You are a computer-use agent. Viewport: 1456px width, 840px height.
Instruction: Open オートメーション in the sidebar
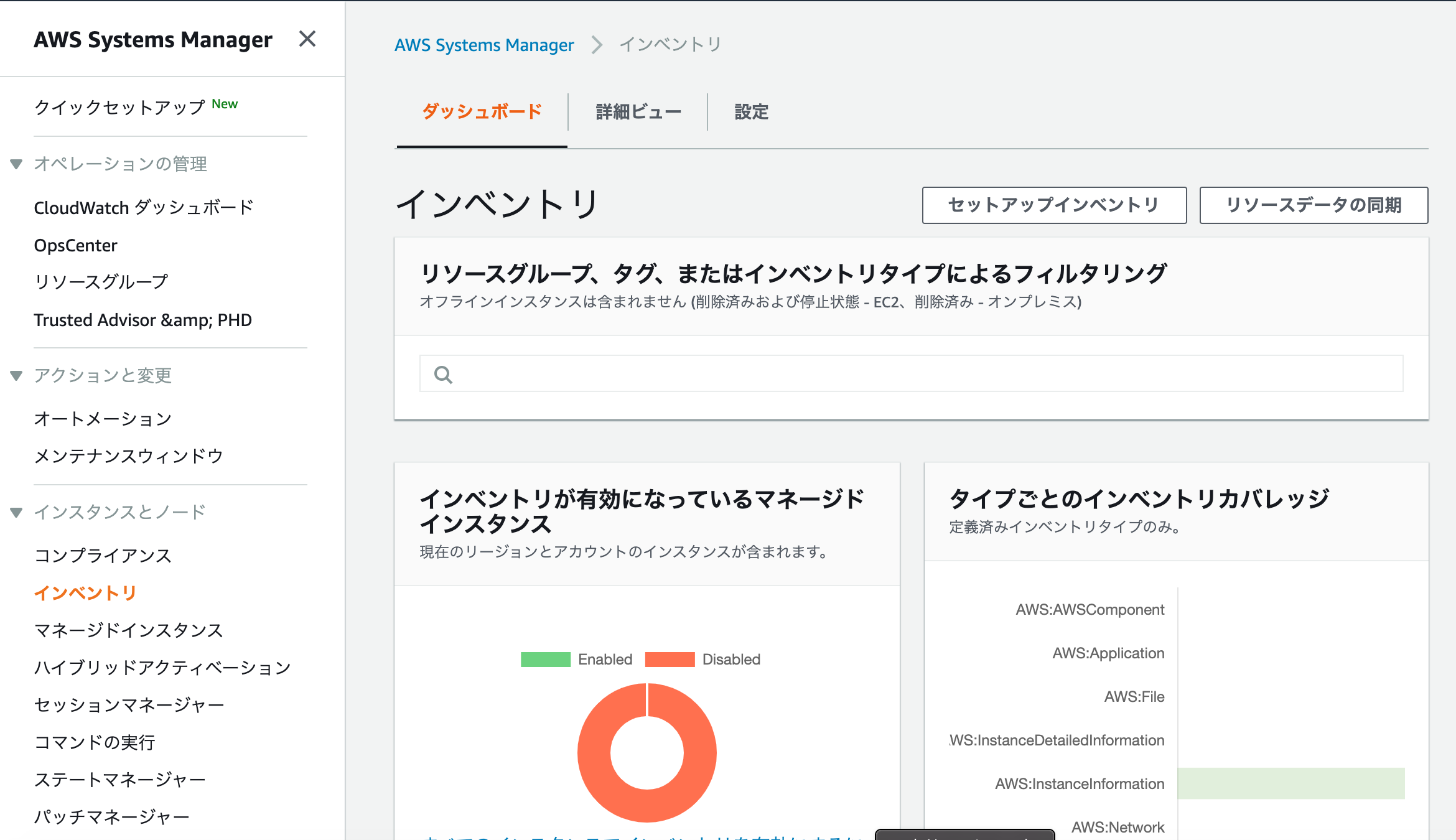103,419
